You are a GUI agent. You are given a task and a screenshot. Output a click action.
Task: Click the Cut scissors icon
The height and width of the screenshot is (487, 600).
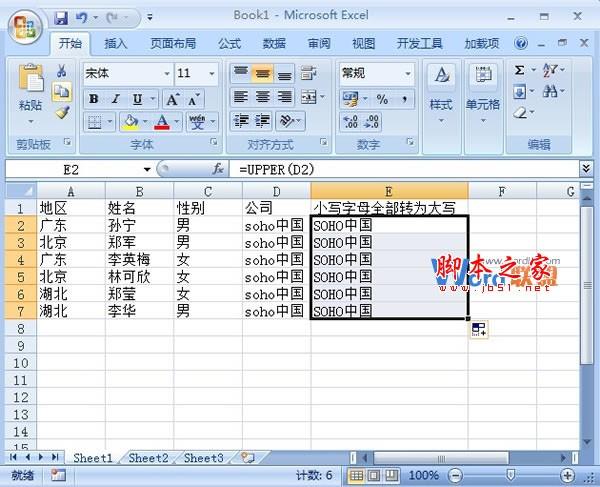(x=61, y=71)
